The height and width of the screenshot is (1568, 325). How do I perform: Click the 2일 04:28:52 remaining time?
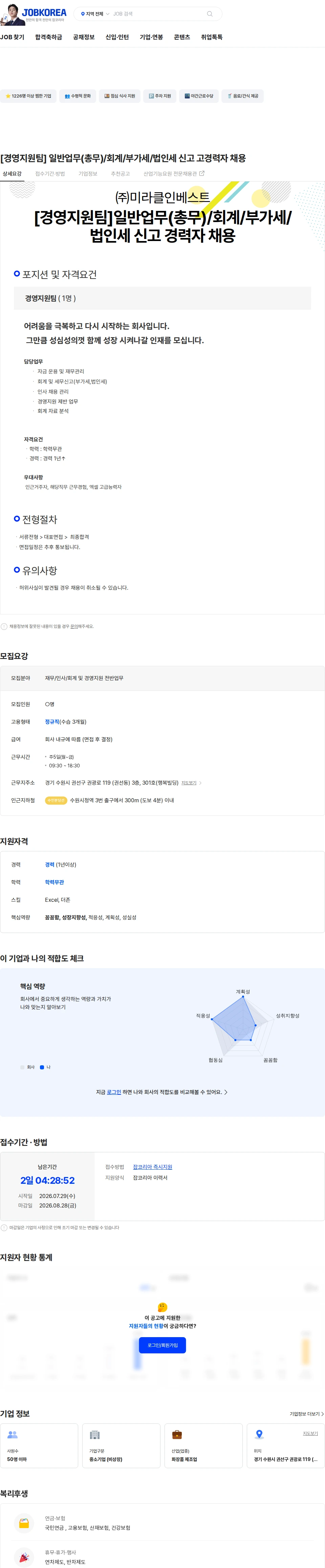click(47, 1180)
